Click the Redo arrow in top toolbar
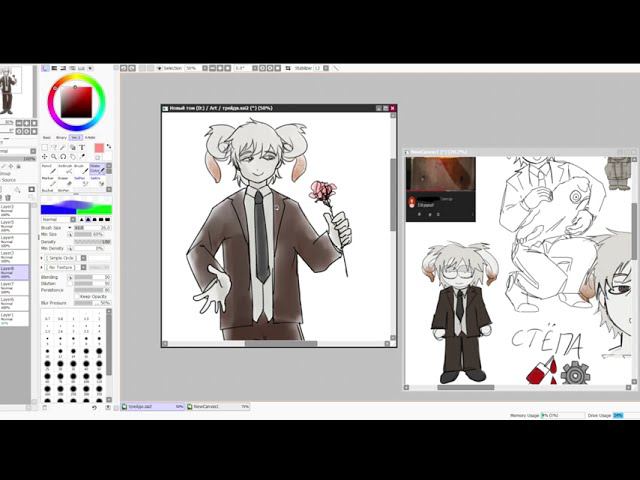 click(x=132, y=68)
